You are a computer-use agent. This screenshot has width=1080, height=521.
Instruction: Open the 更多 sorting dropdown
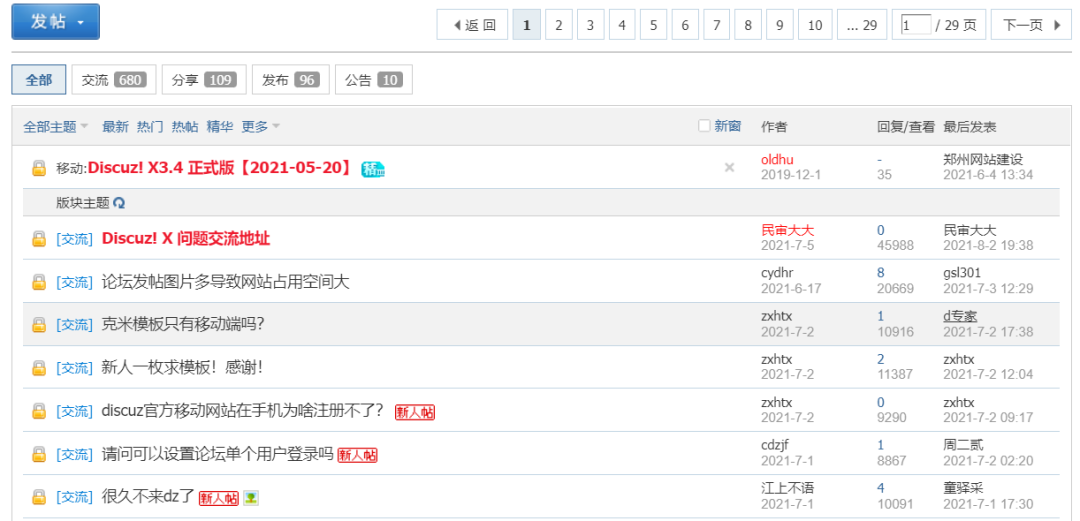(261, 127)
